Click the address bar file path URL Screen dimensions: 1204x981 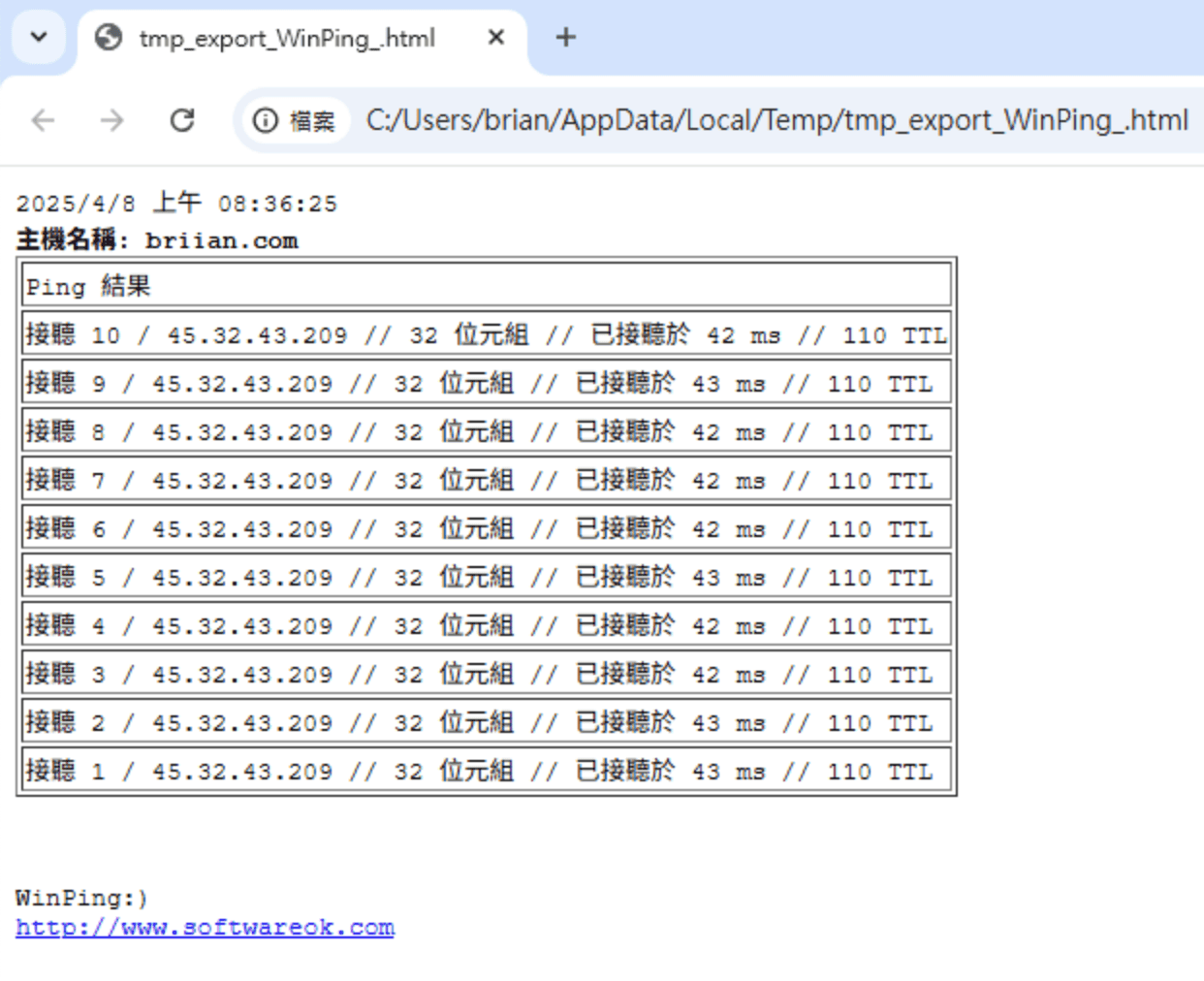[776, 120]
